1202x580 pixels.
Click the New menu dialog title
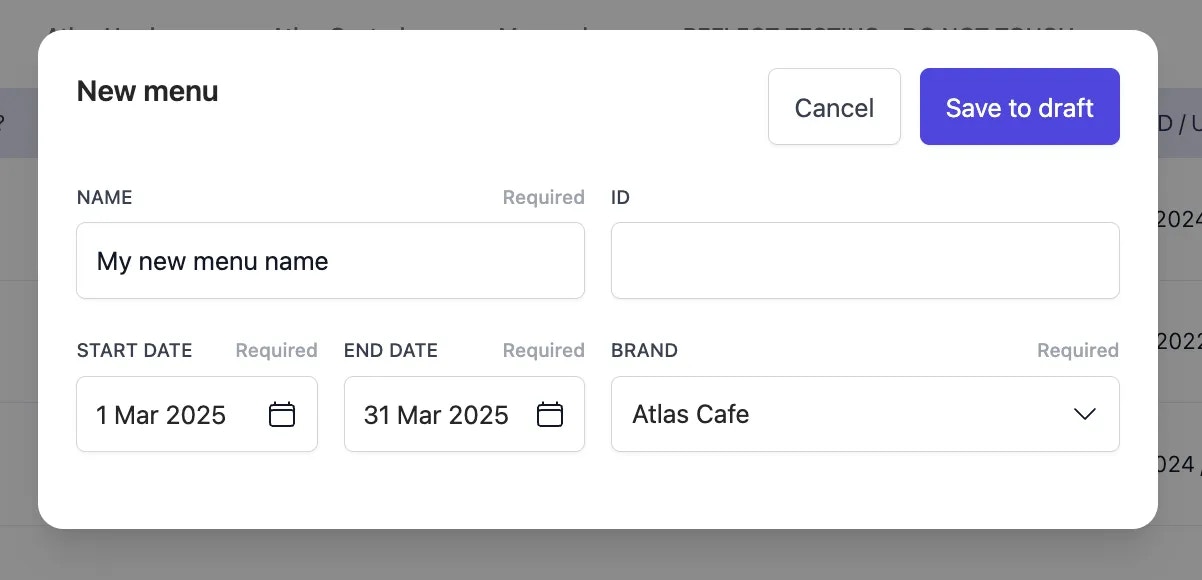pyautogui.click(x=147, y=91)
